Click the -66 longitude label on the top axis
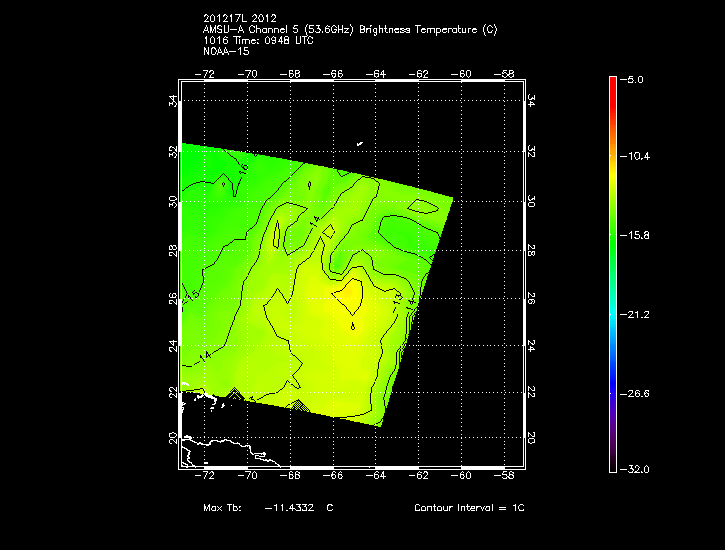 (x=336, y=73)
